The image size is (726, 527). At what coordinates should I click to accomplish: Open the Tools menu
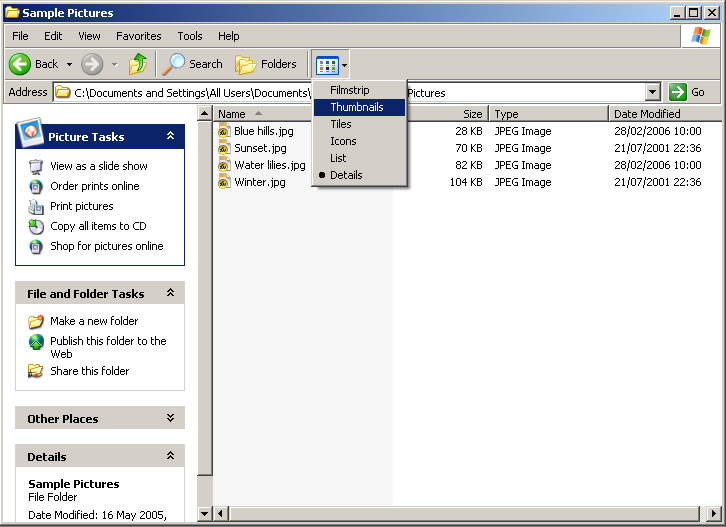click(190, 36)
